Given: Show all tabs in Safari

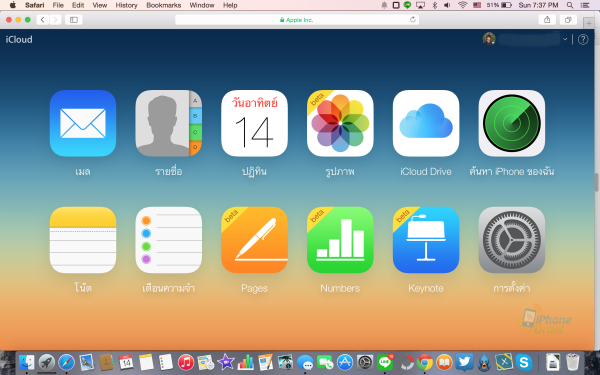Looking at the screenshot, I should coord(568,20).
